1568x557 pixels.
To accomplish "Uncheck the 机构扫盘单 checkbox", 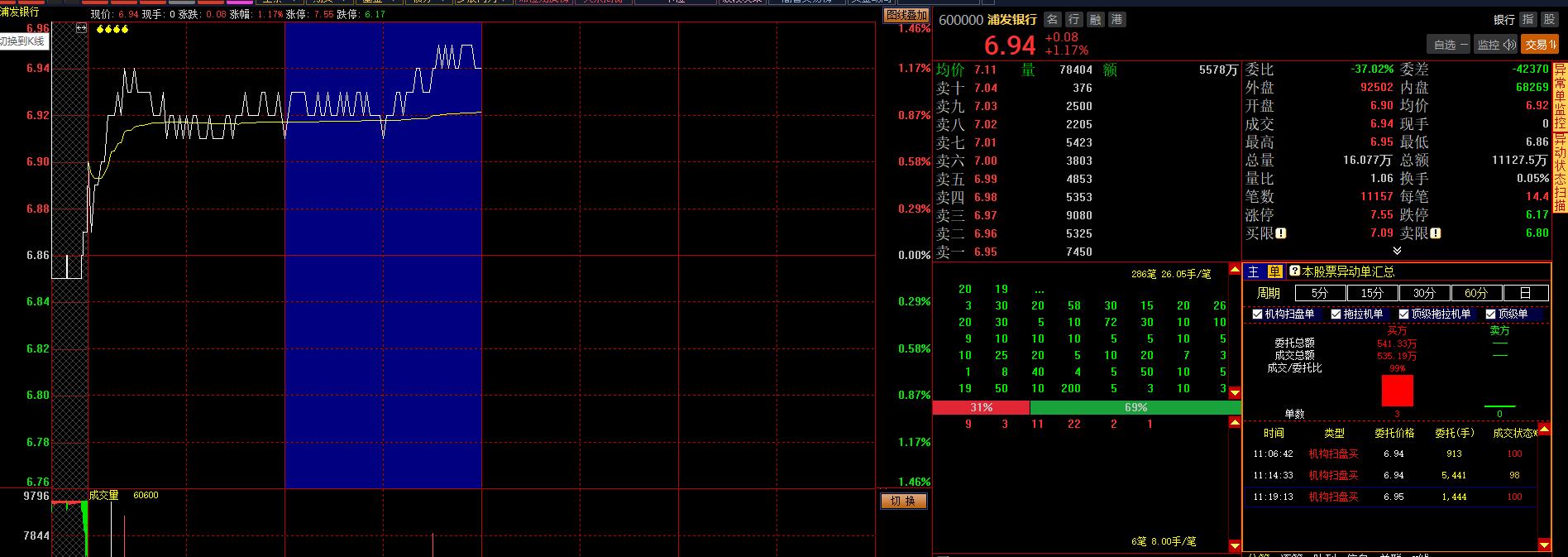I will point(1257,315).
